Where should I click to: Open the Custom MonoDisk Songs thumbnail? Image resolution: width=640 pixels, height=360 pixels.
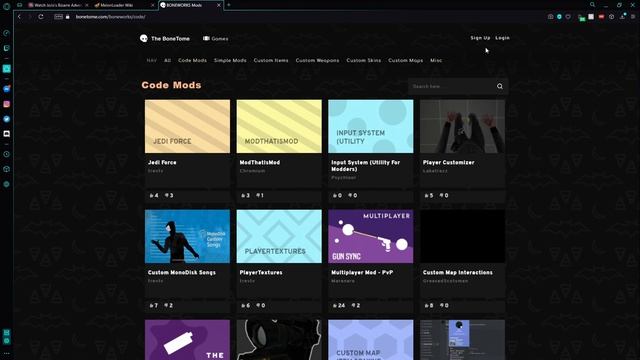(x=187, y=236)
